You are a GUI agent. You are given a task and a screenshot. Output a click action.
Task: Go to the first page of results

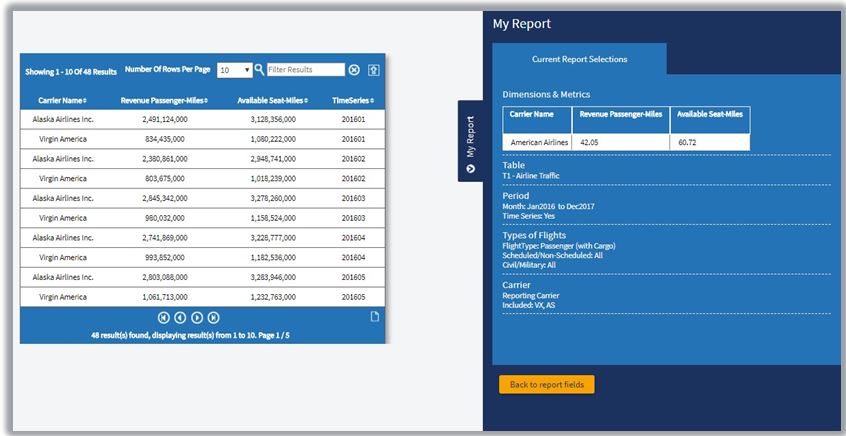click(x=163, y=318)
